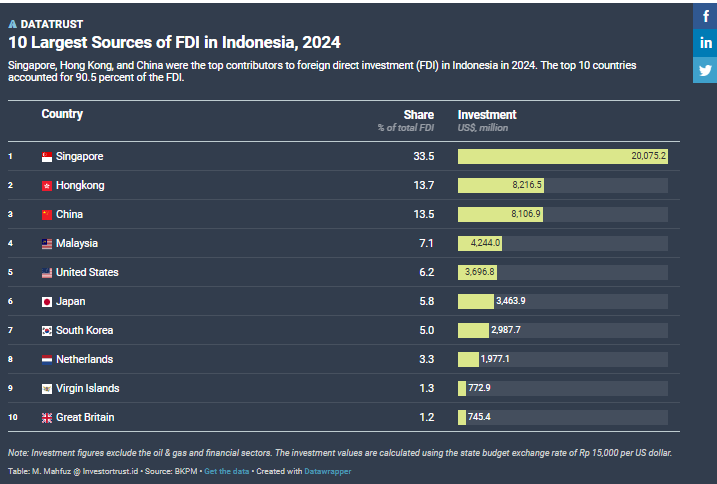This screenshot has width=717, height=484.
Task: Sort table by Investment column header
Action: pyautogui.click(x=487, y=115)
